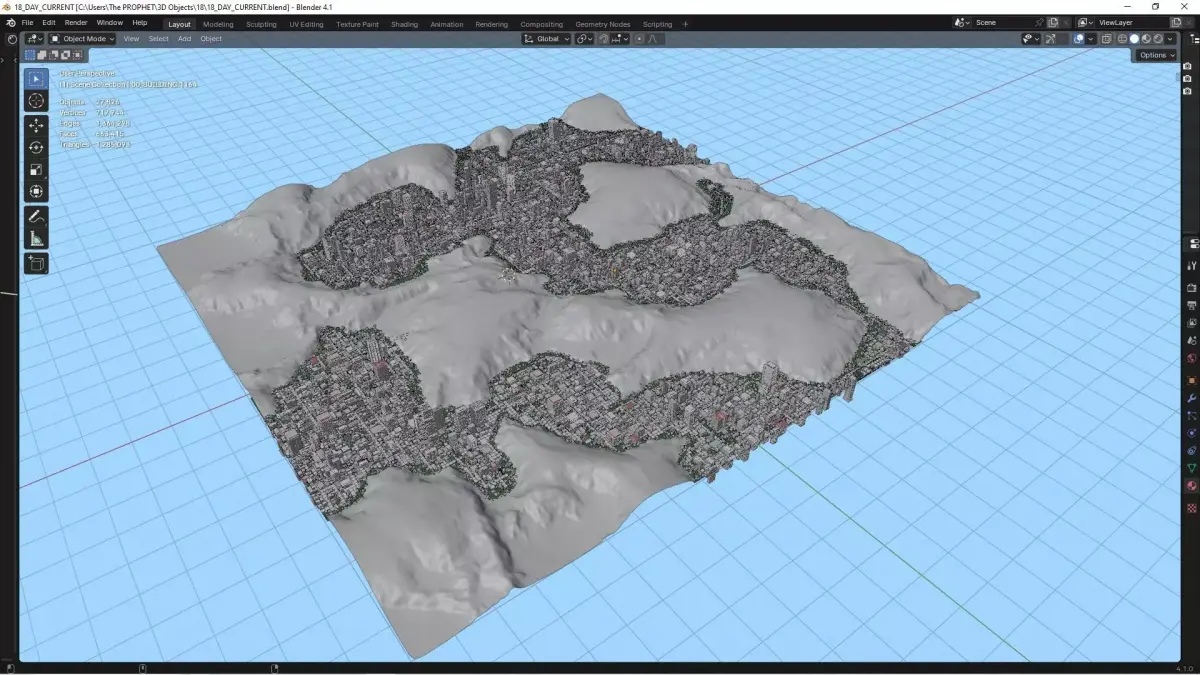
Task: Select the Select Box tool
Action: point(36,79)
